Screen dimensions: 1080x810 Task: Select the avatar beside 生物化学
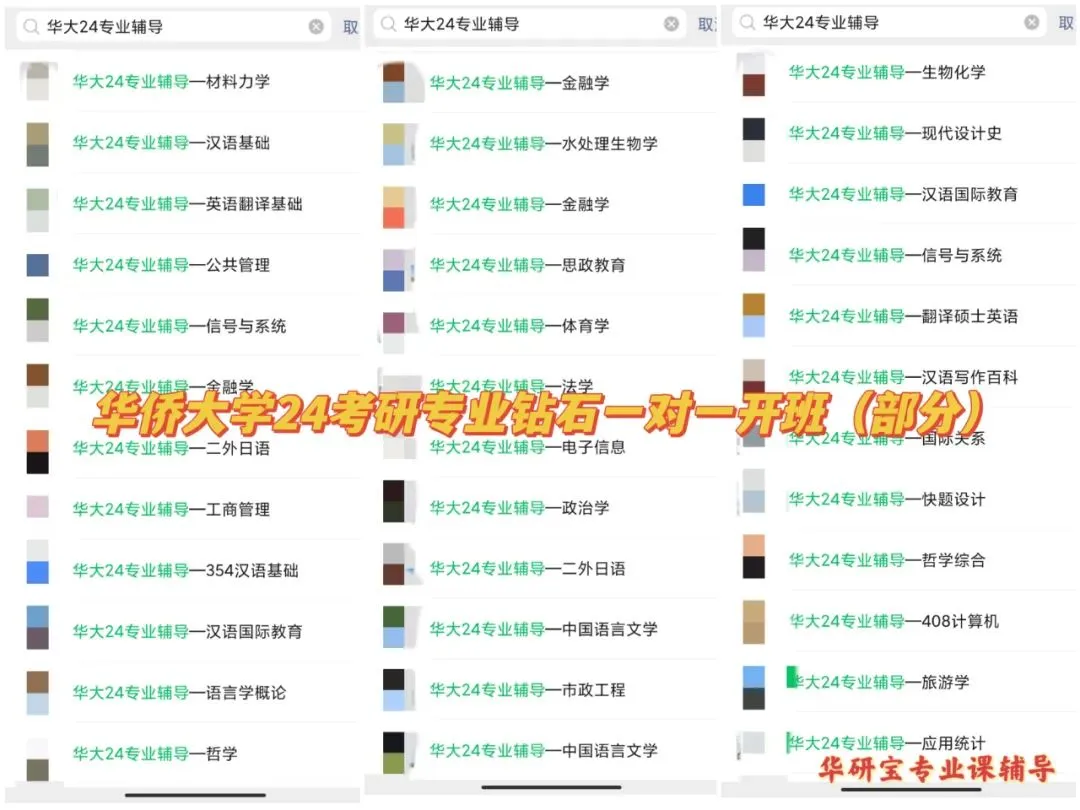(754, 74)
